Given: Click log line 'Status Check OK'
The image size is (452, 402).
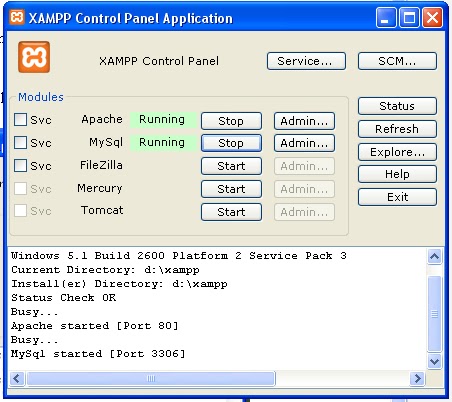Looking at the screenshot, I should pos(64,298).
